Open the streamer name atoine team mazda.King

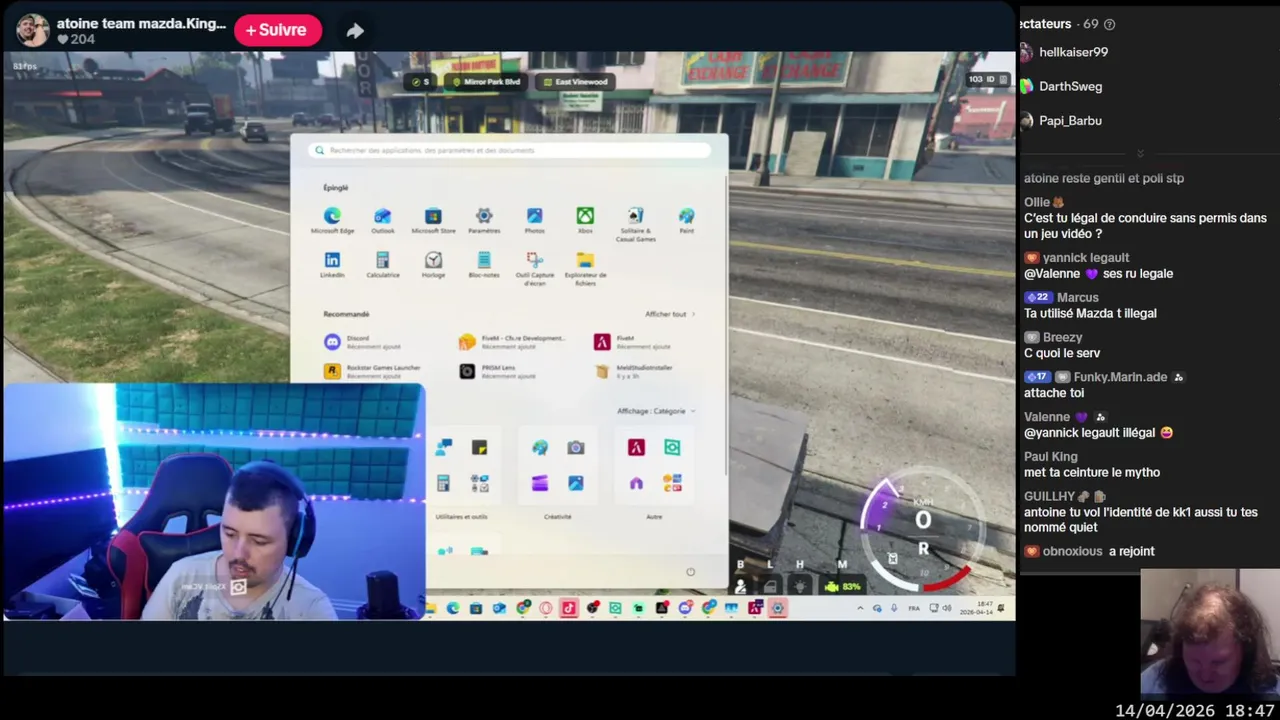pyautogui.click(x=141, y=23)
